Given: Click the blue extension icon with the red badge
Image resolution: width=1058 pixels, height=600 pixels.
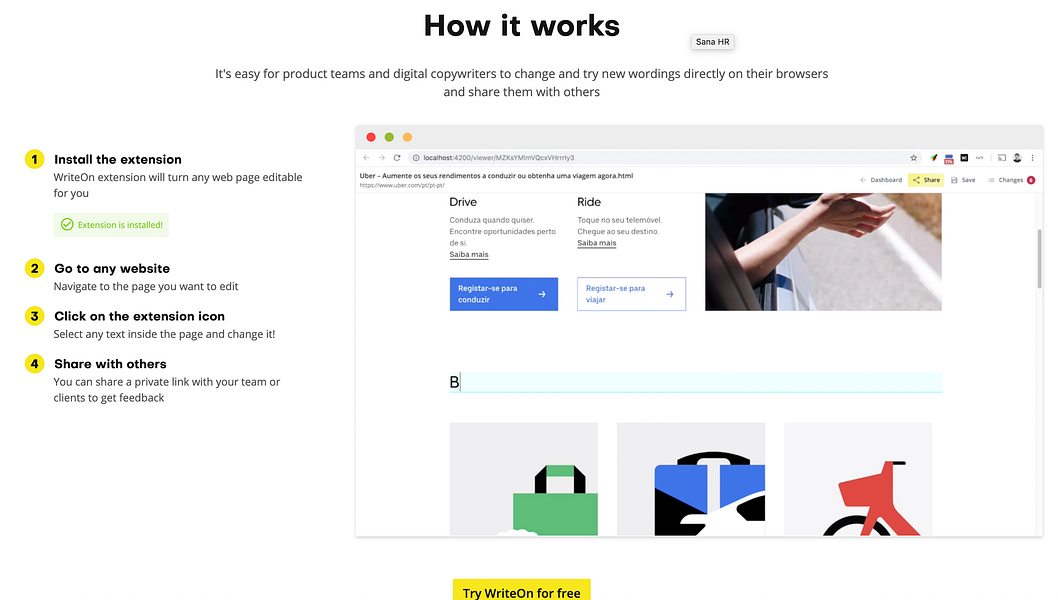Looking at the screenshot, I should [949, 159].
